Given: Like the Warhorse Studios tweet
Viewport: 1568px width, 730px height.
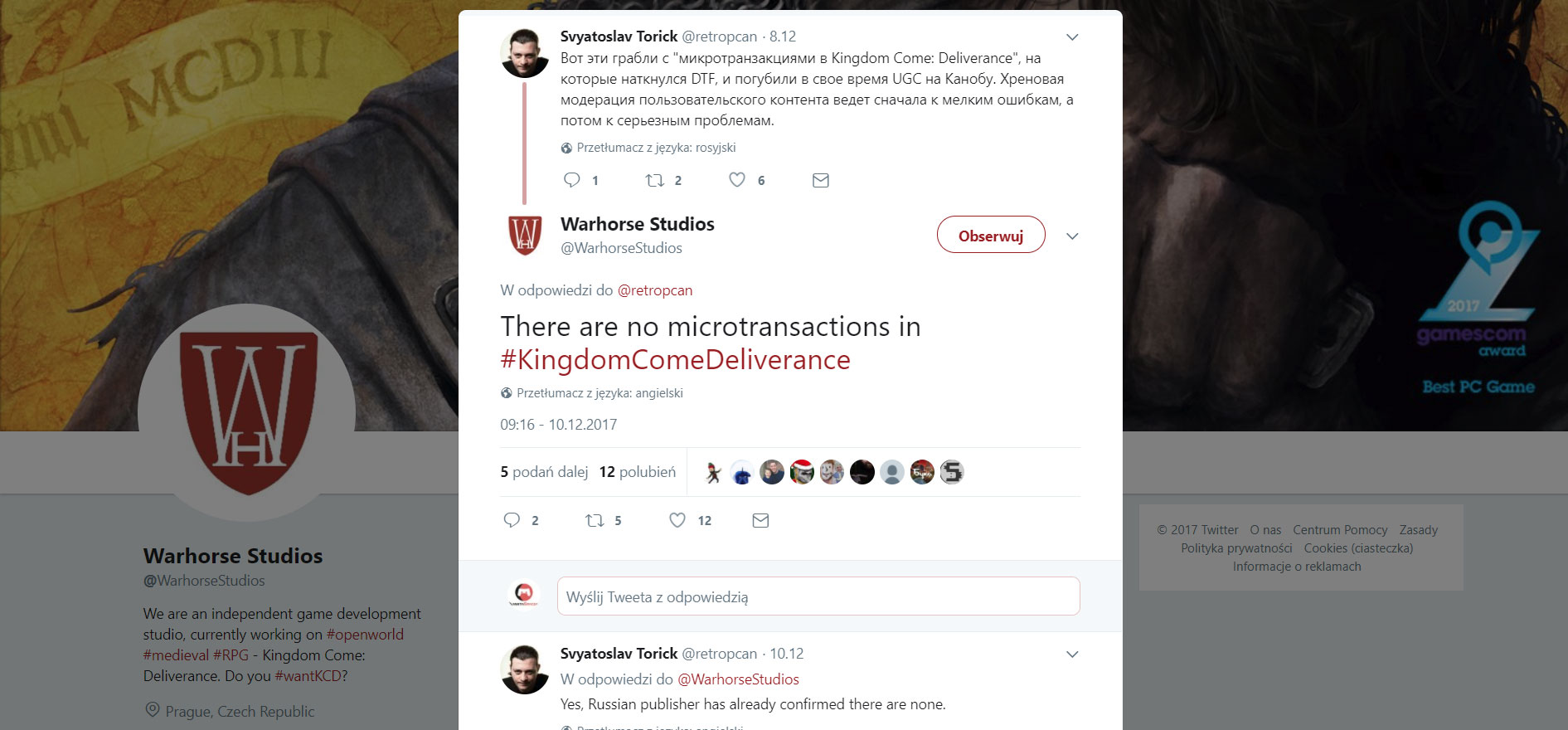Looking at the screenshot, I should point(677,520).
